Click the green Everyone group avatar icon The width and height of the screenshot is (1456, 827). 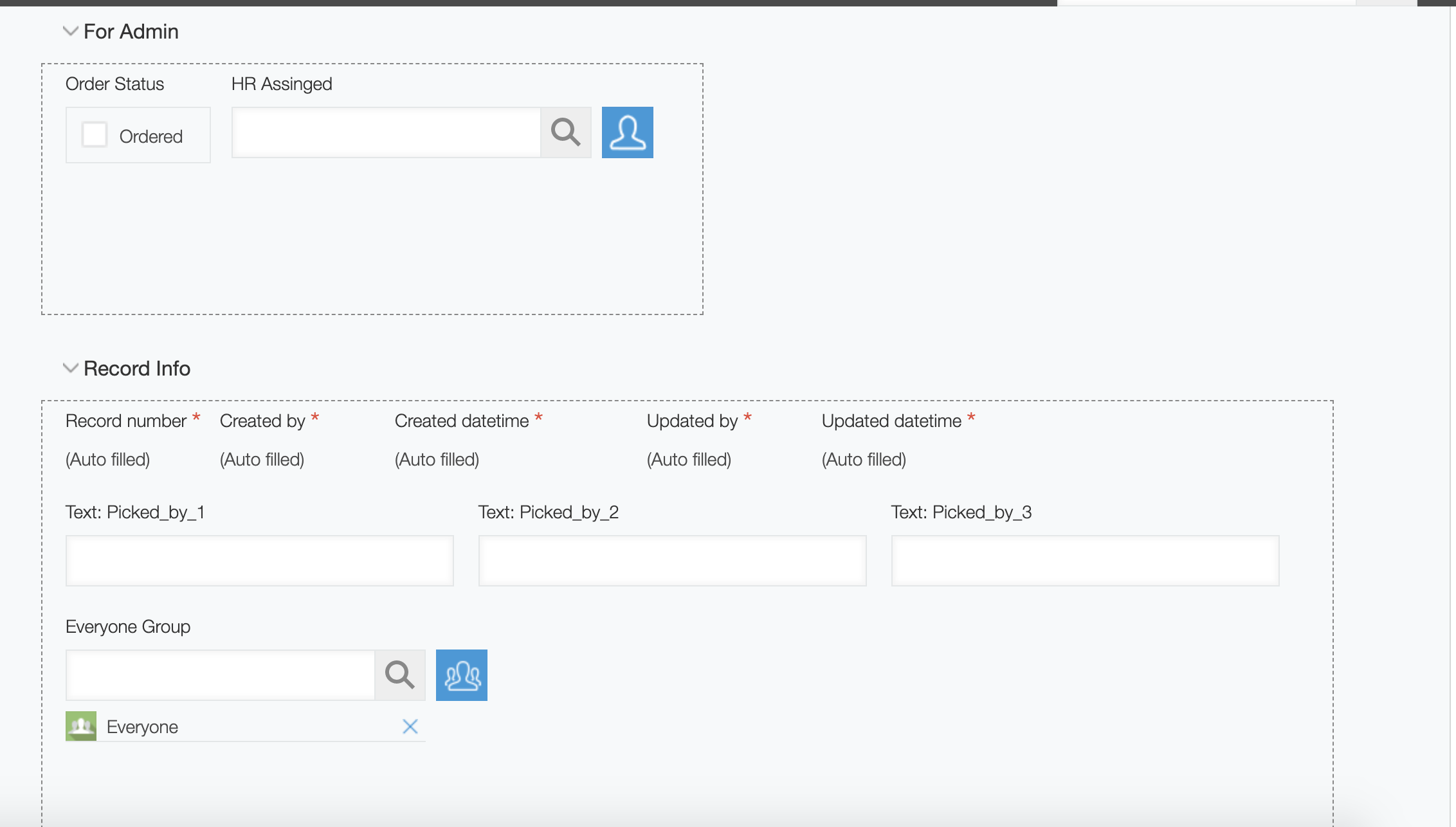(x=81, y=726)
